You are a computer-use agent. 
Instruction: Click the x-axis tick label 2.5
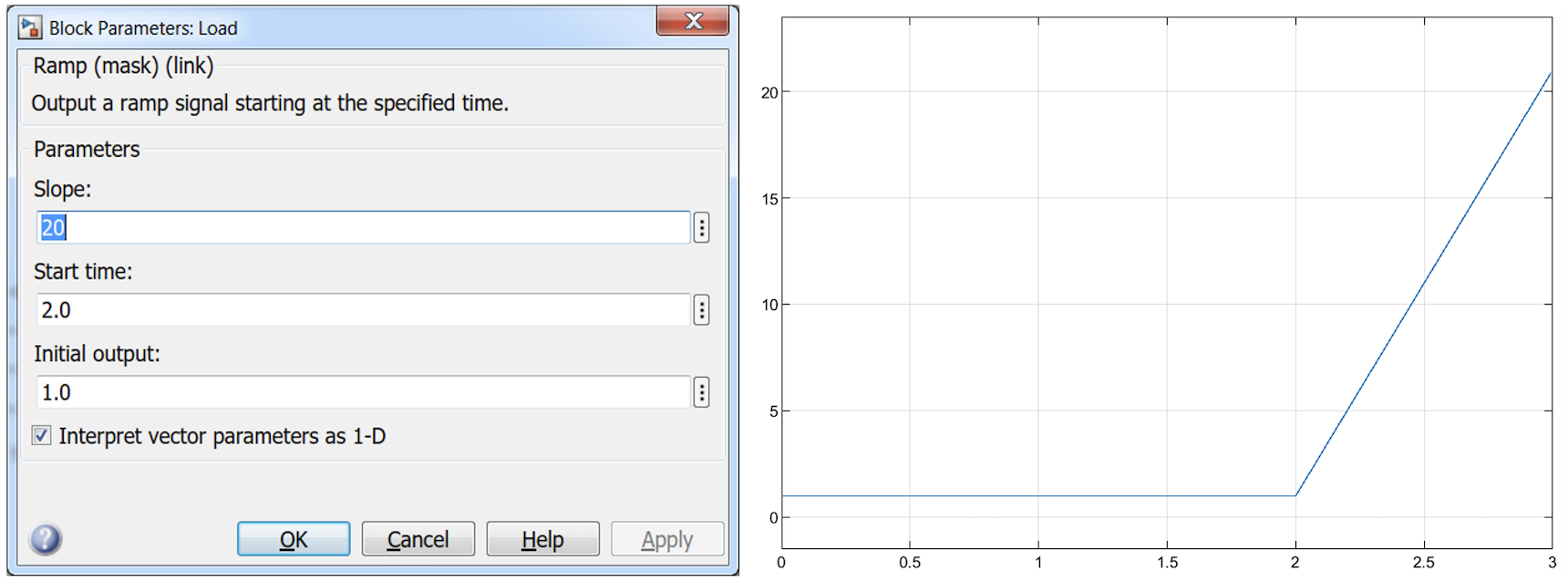click(x=1423, y=563)
